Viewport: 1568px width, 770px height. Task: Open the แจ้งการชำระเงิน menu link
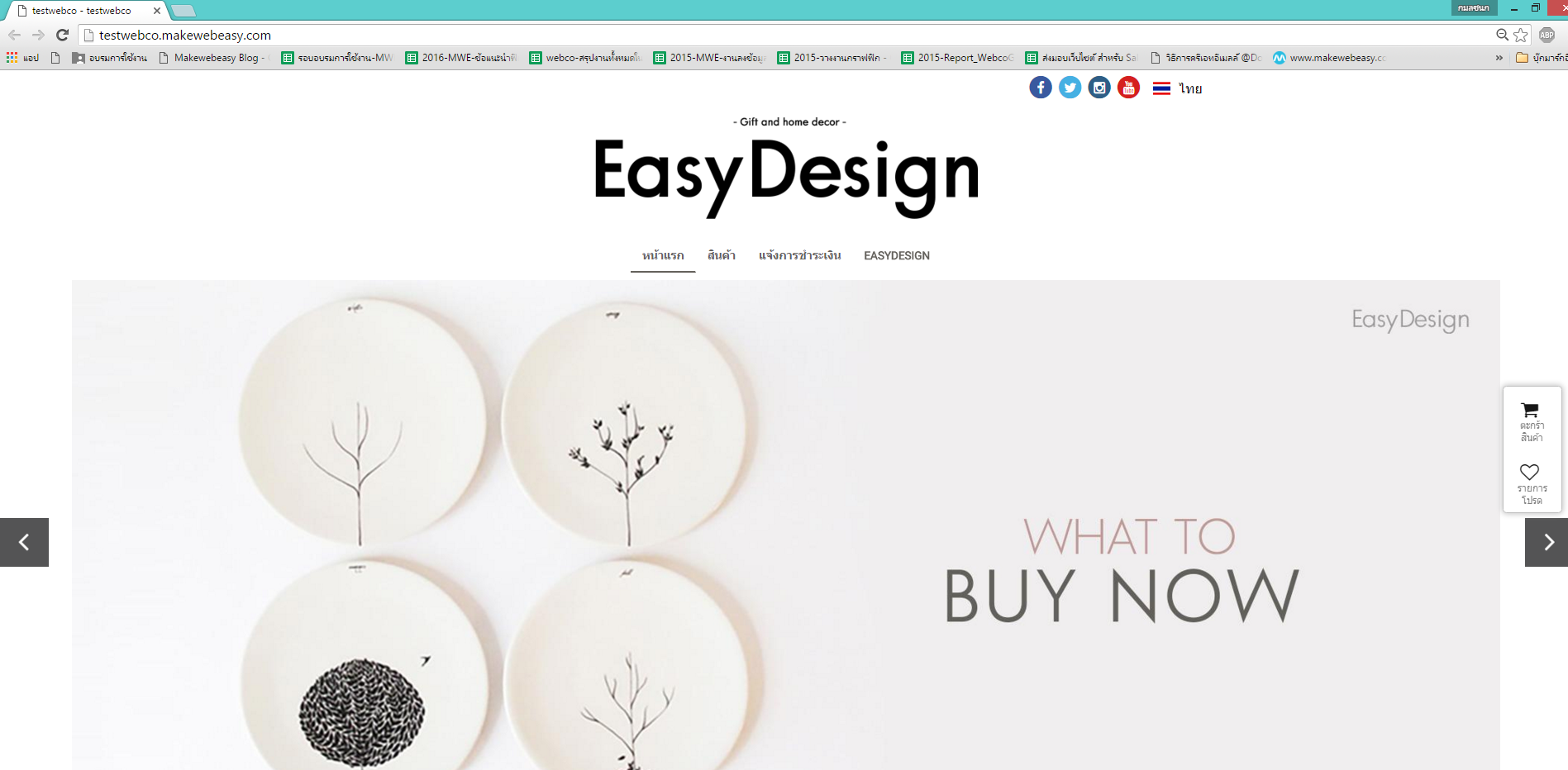click(800, 255)
